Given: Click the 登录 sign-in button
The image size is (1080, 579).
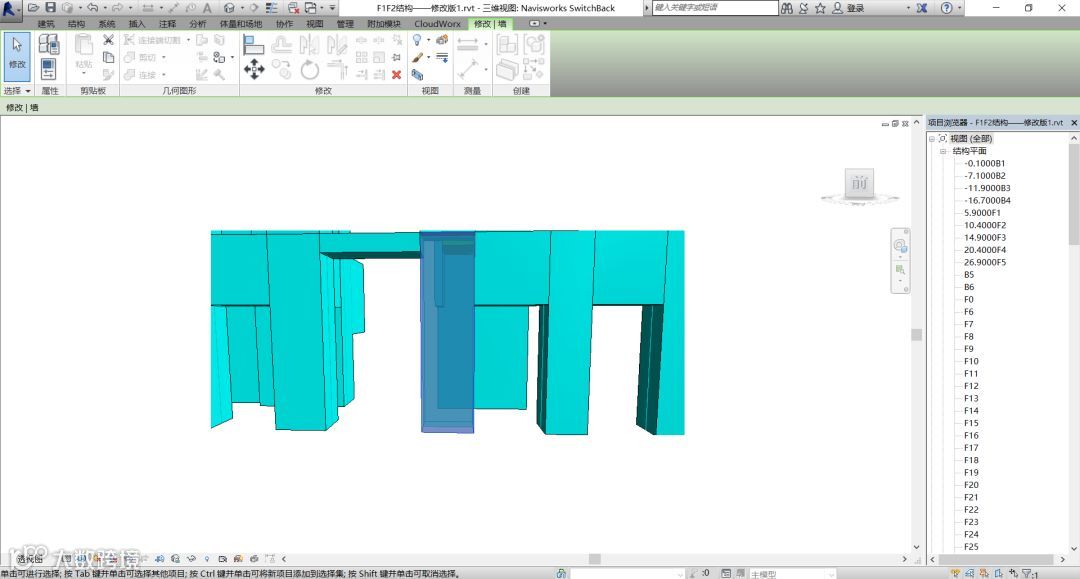Looking at the screenshot, I should point(855,8).
